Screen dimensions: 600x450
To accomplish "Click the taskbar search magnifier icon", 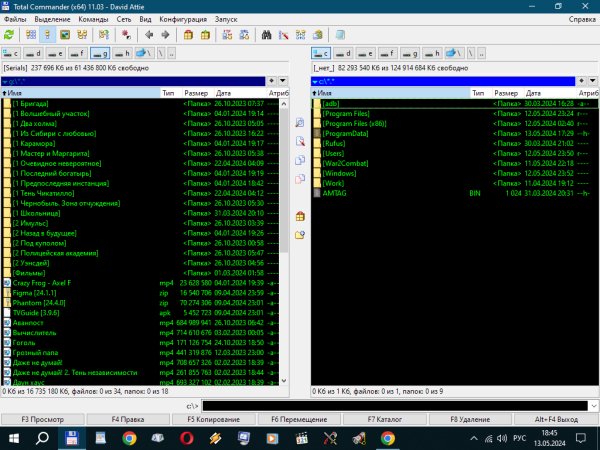I will 42,439.
